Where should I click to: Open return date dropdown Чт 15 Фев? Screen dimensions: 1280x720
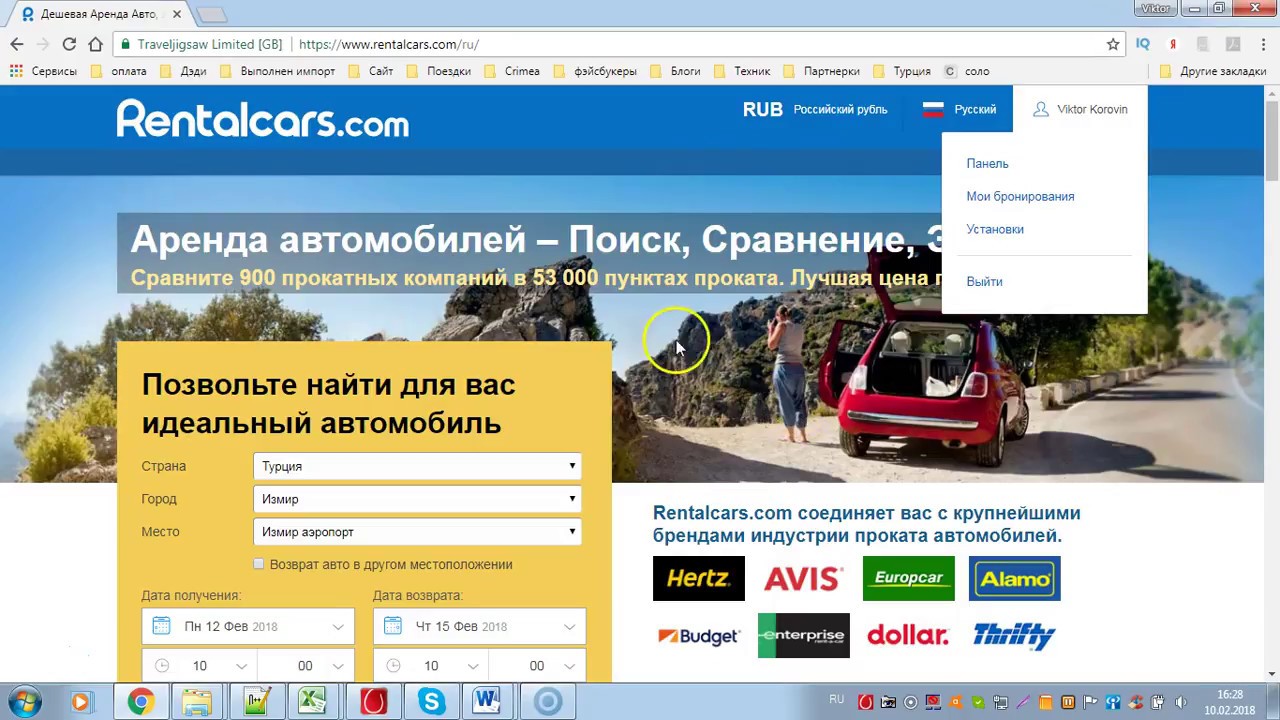(x=479, y=626)
